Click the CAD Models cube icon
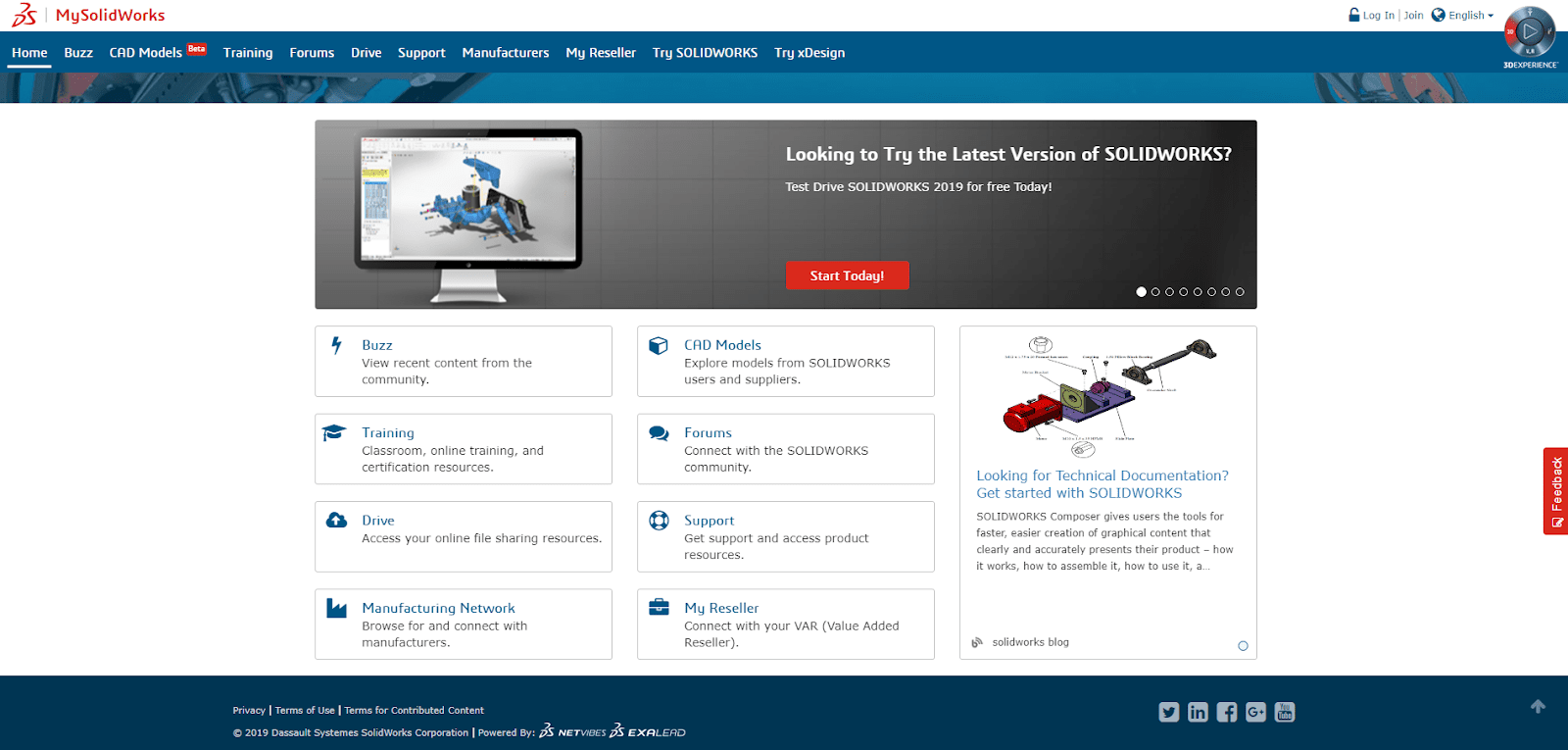This screenshot has width=1568, height=750. [659, 345]
